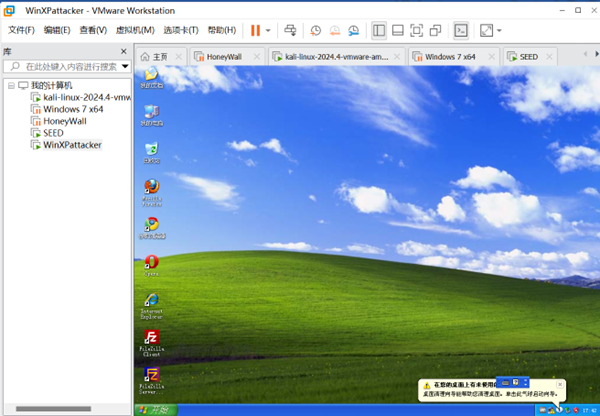Open the 查看(V) menu
The height and width of the screenshot is (416, 600).
pyautogui.click(x=93, y=30)
